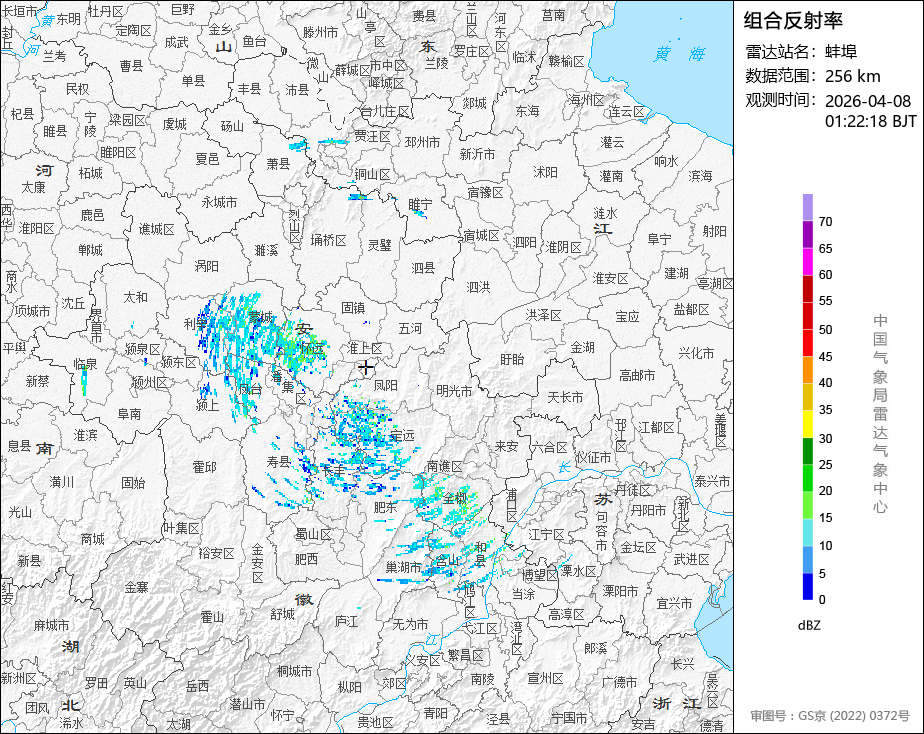Click the legend value 20
Screen dimensions: 924x734
[826, 491]
